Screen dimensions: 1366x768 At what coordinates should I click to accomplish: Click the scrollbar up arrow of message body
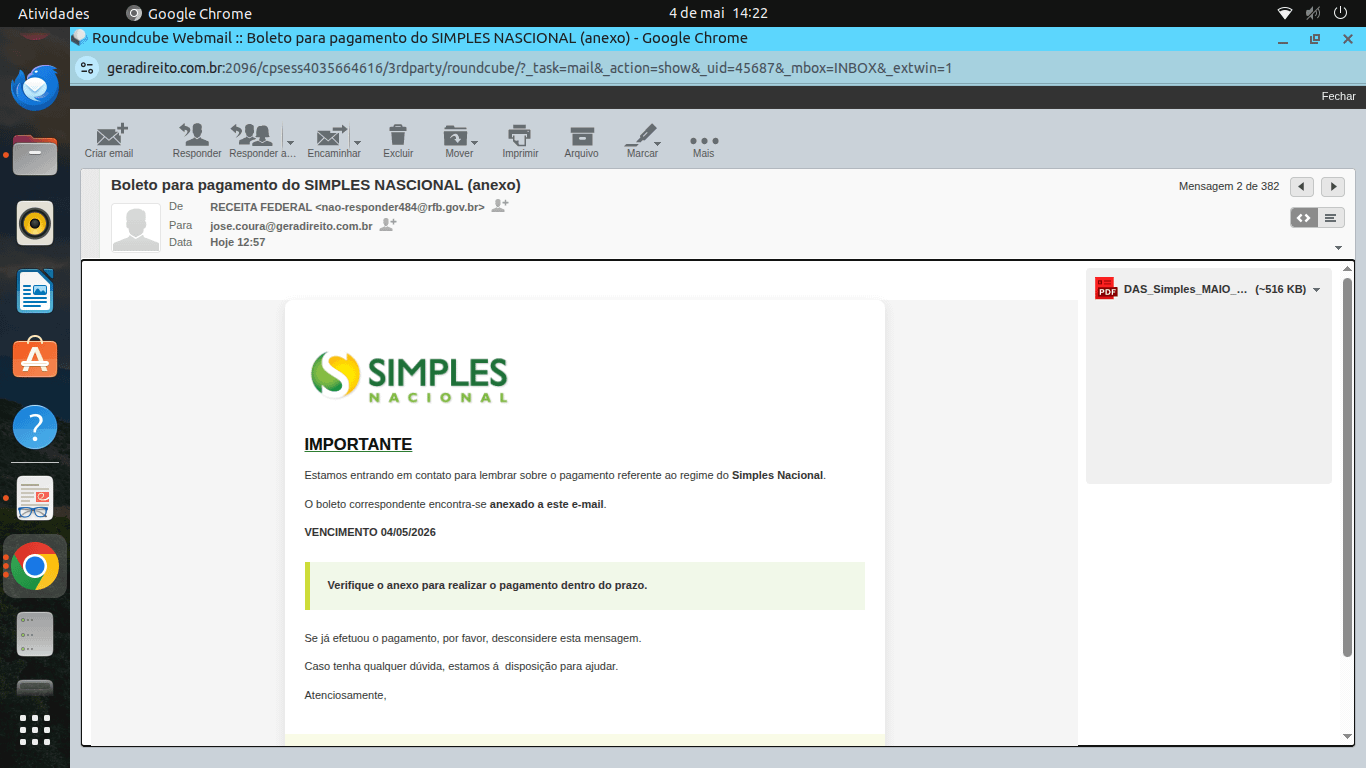tap(1347, 269)
